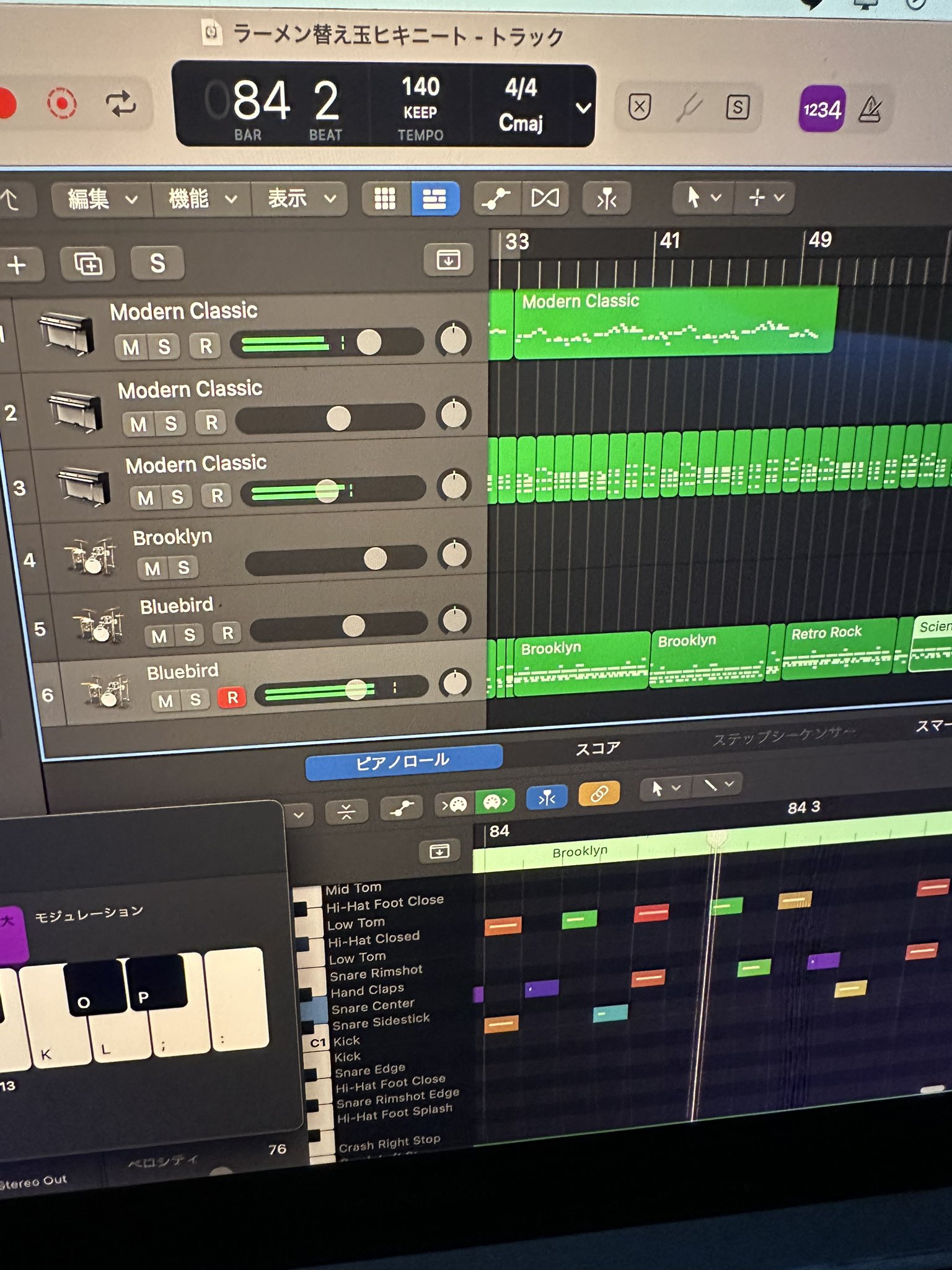Viewport: 952px width, 1270px height.
Task: Click the Replace mode X button
Action: coord(640,107)
